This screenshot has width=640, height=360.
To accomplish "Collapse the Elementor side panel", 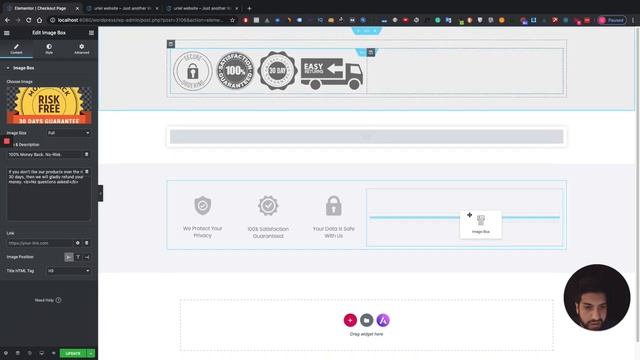I will tap(100, 193).
